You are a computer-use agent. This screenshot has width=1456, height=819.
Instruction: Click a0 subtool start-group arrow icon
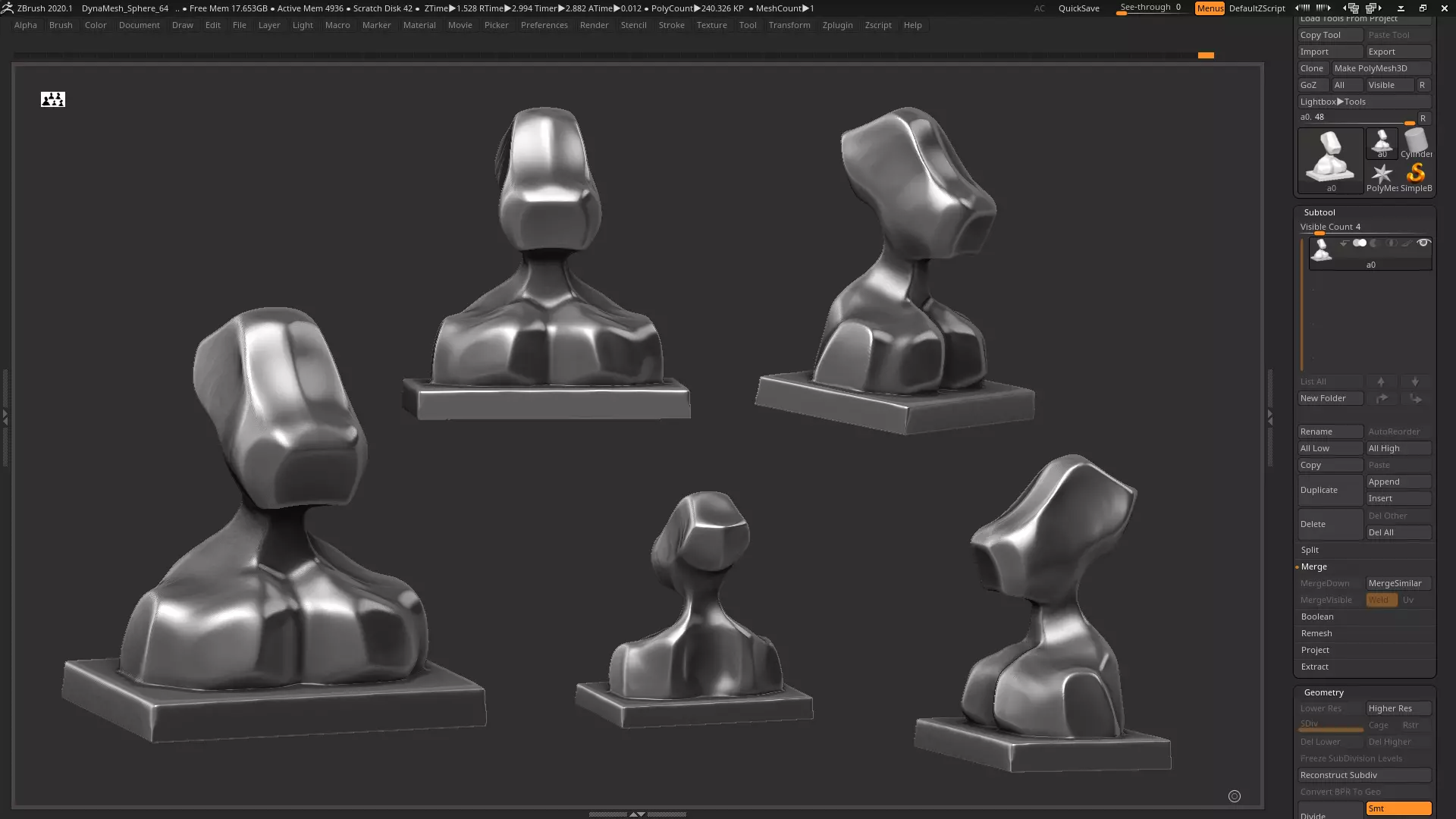point(1344,243)
